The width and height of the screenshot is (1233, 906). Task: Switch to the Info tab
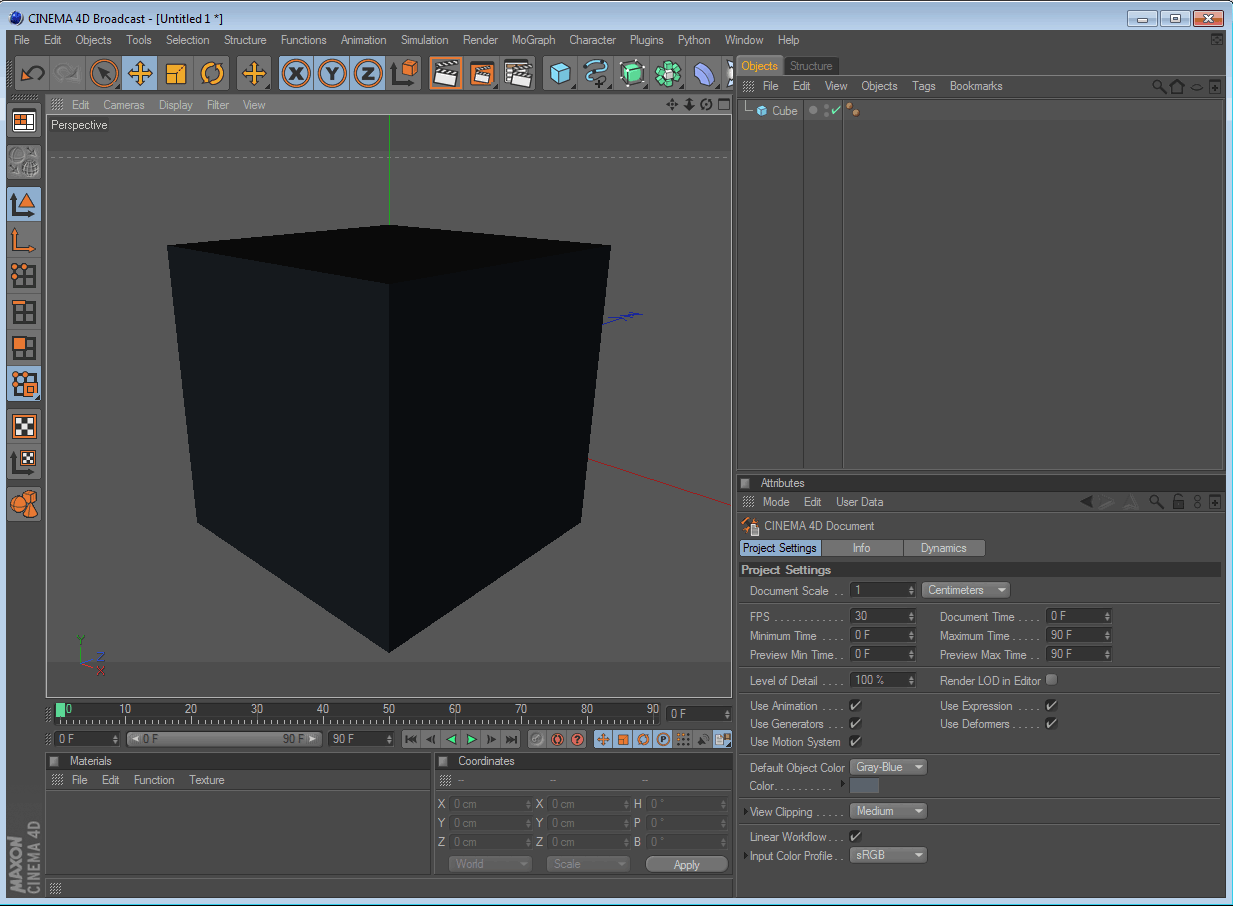[x=862, y=548]
